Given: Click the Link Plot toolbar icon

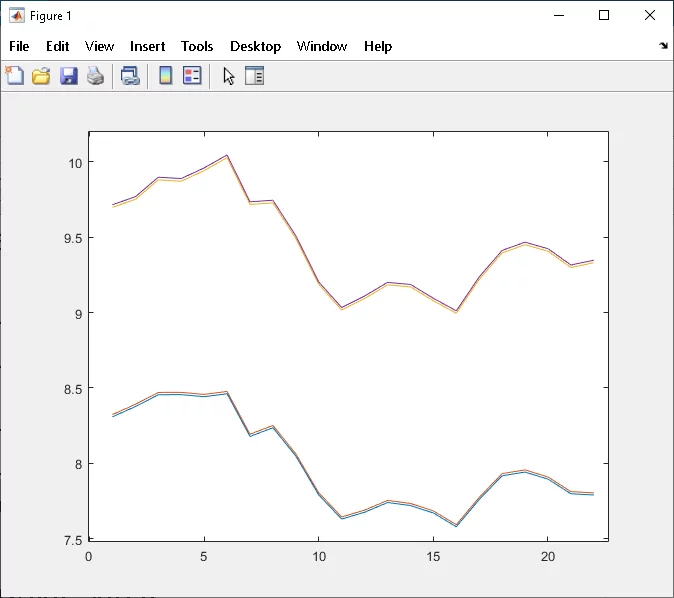Looking at the screenshot, I should [130, 76].
